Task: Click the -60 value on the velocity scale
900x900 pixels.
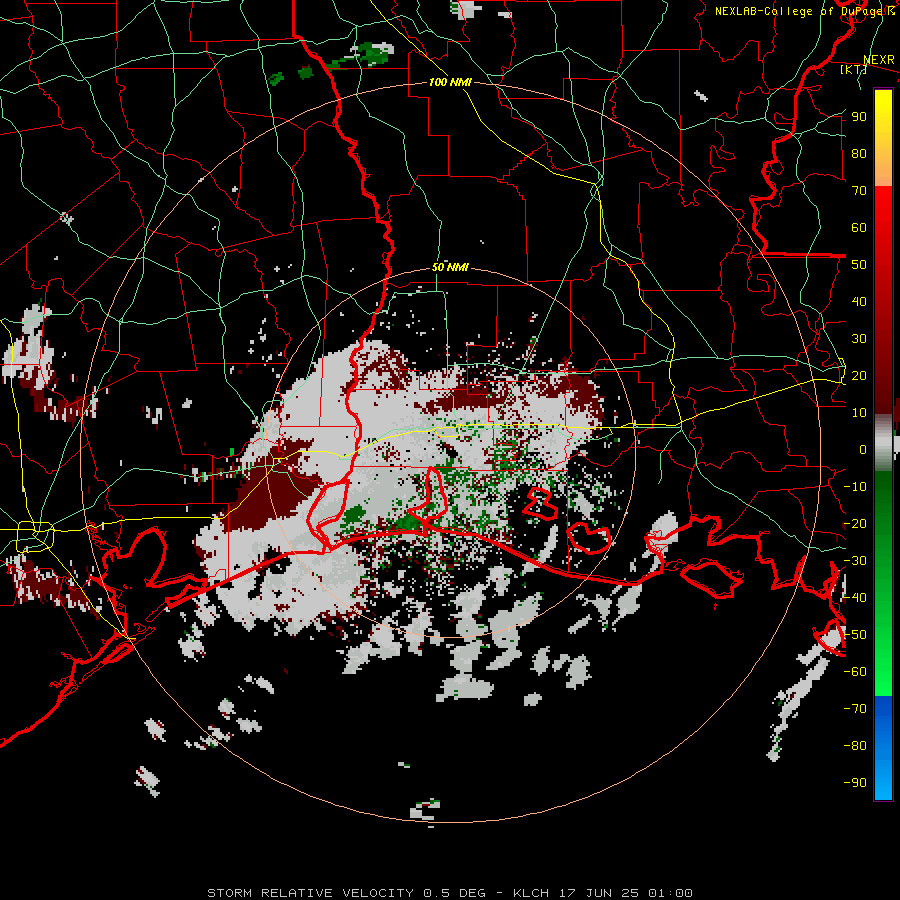Action: 855,672
